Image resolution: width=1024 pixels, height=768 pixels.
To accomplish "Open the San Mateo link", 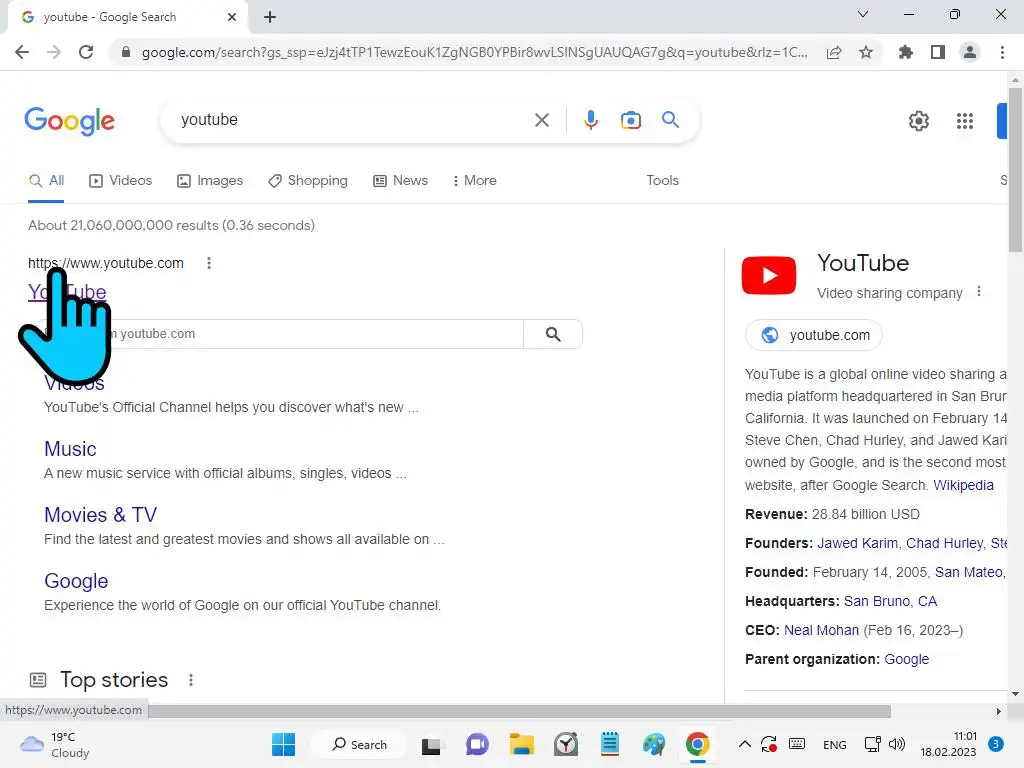I will coord(968,572).
